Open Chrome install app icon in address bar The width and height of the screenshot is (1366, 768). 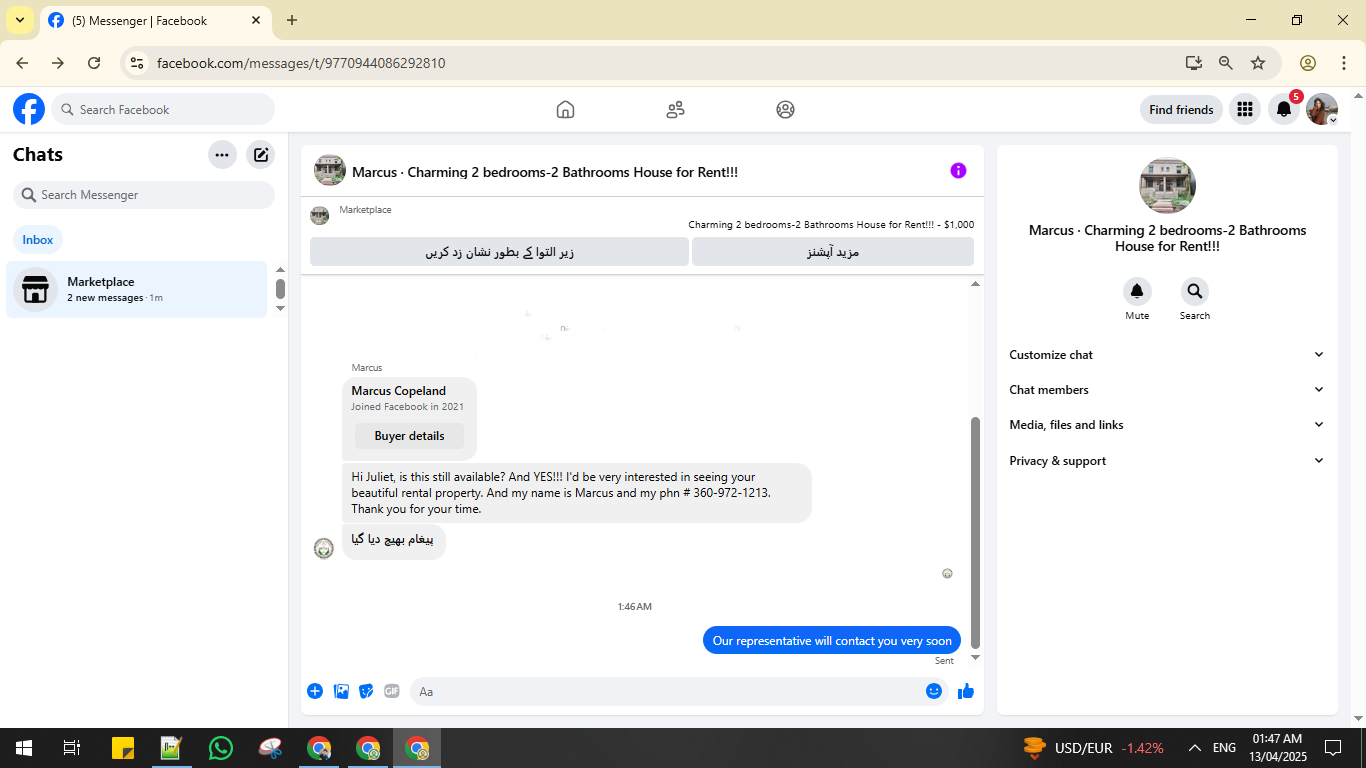click(1193, 63)
